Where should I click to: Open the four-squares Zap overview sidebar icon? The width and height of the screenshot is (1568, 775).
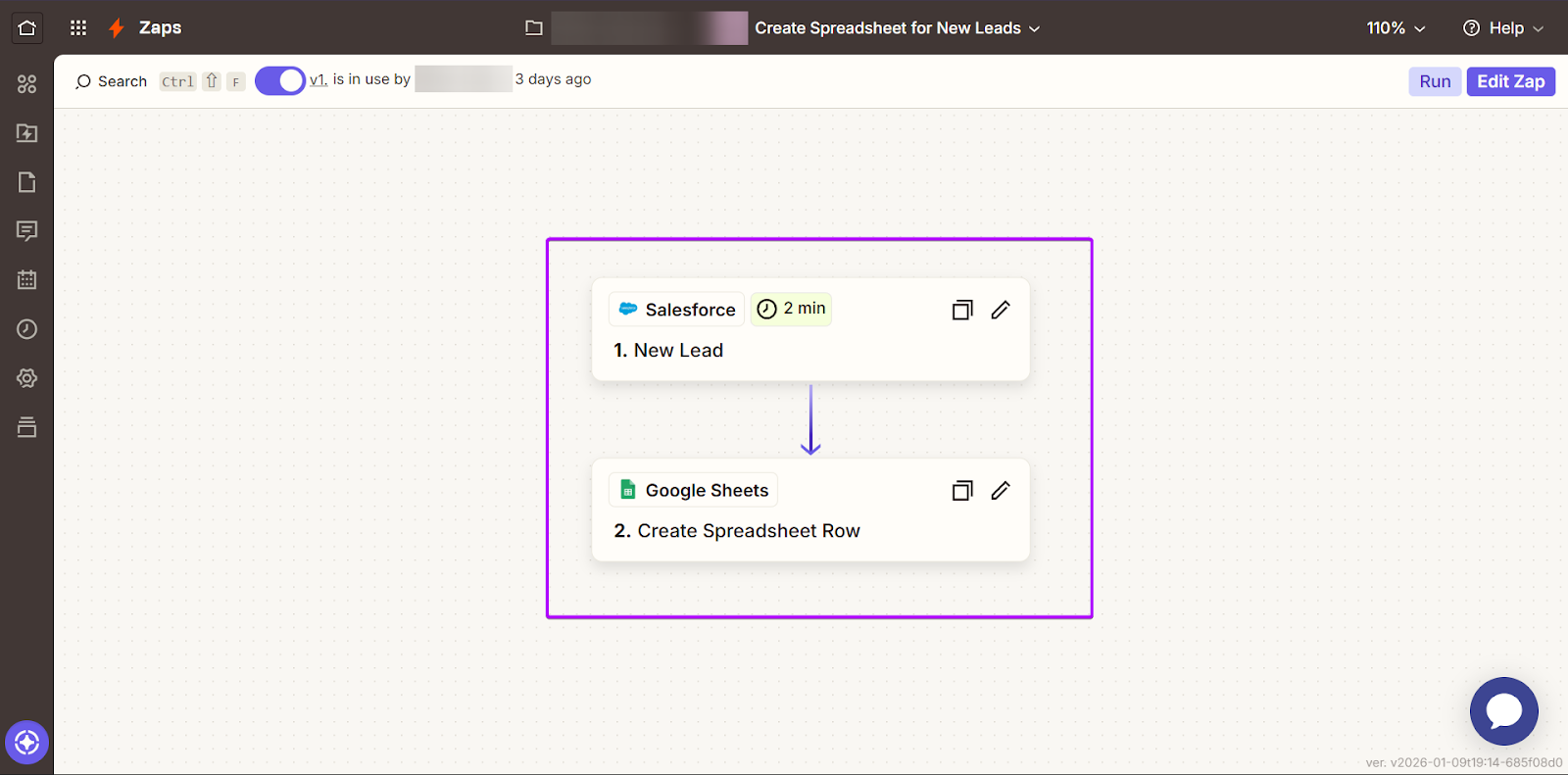click(27, 84)
